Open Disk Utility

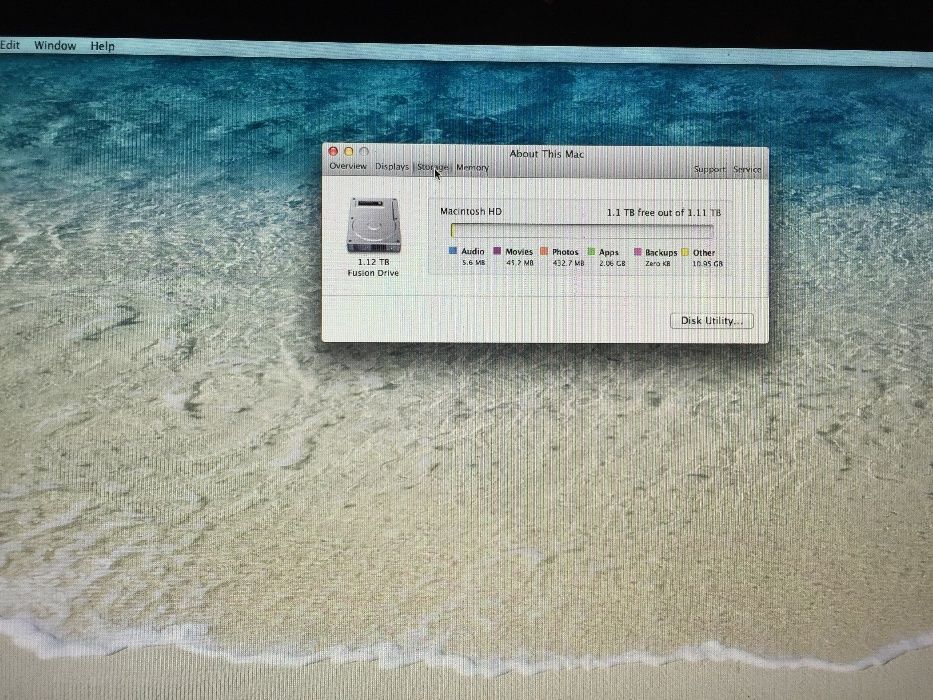click(x=712, y=321)
